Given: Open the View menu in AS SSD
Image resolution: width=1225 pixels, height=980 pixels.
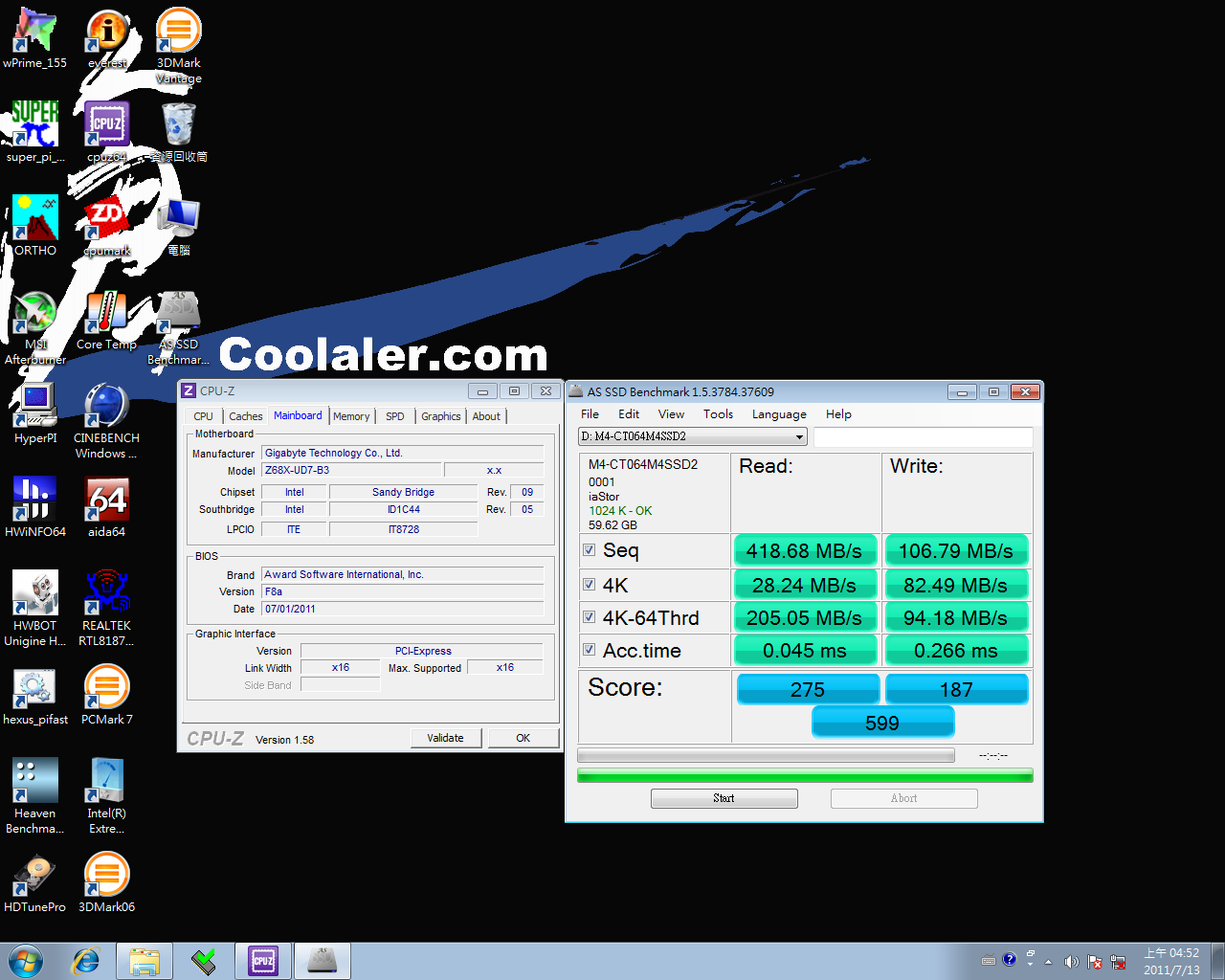Looking at the screenshot, I should point(671,414).
